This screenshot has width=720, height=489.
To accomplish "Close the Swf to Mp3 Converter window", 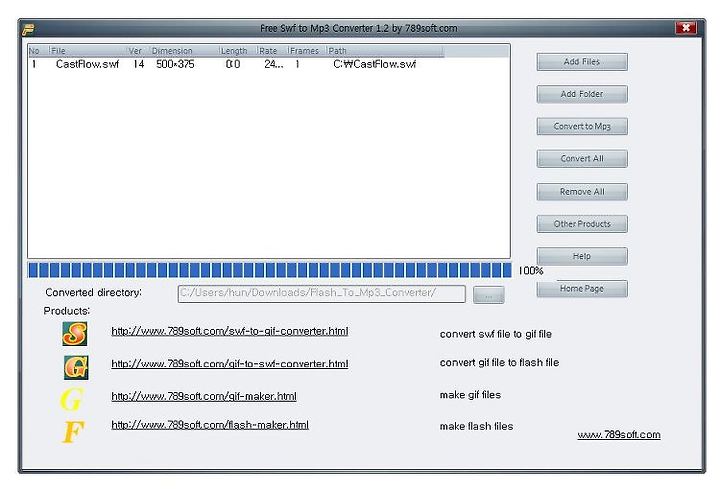I will pos(686,28).
